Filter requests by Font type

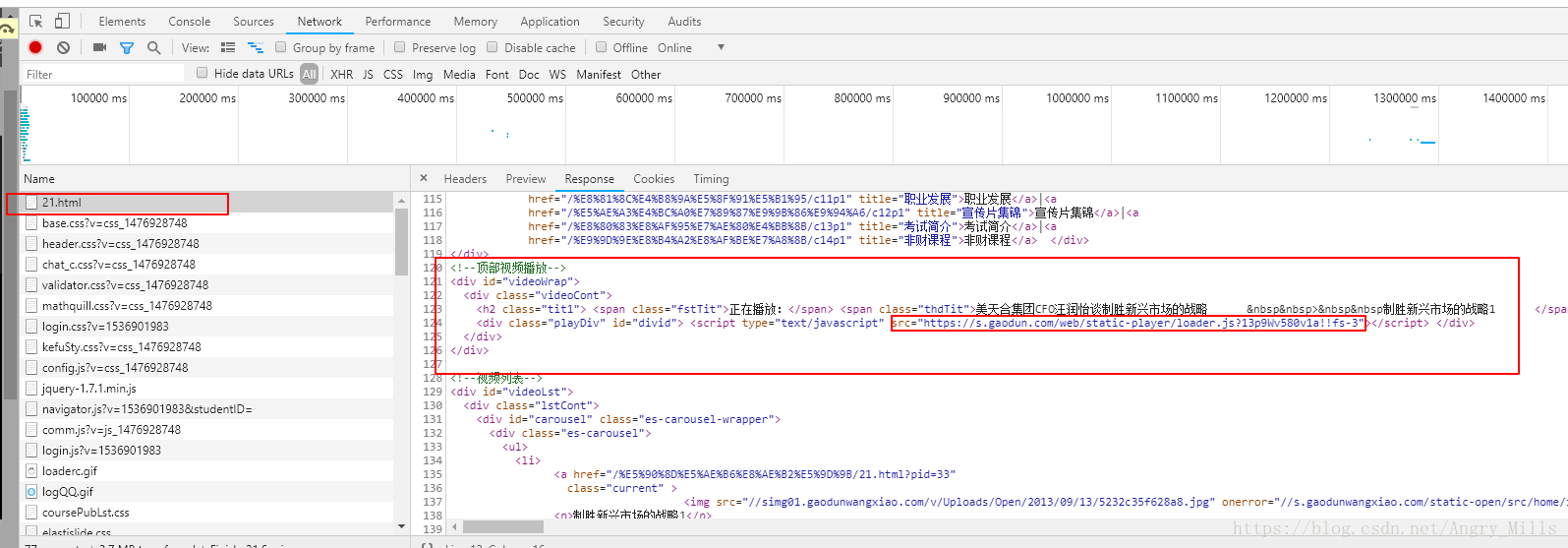pos(497,74)
